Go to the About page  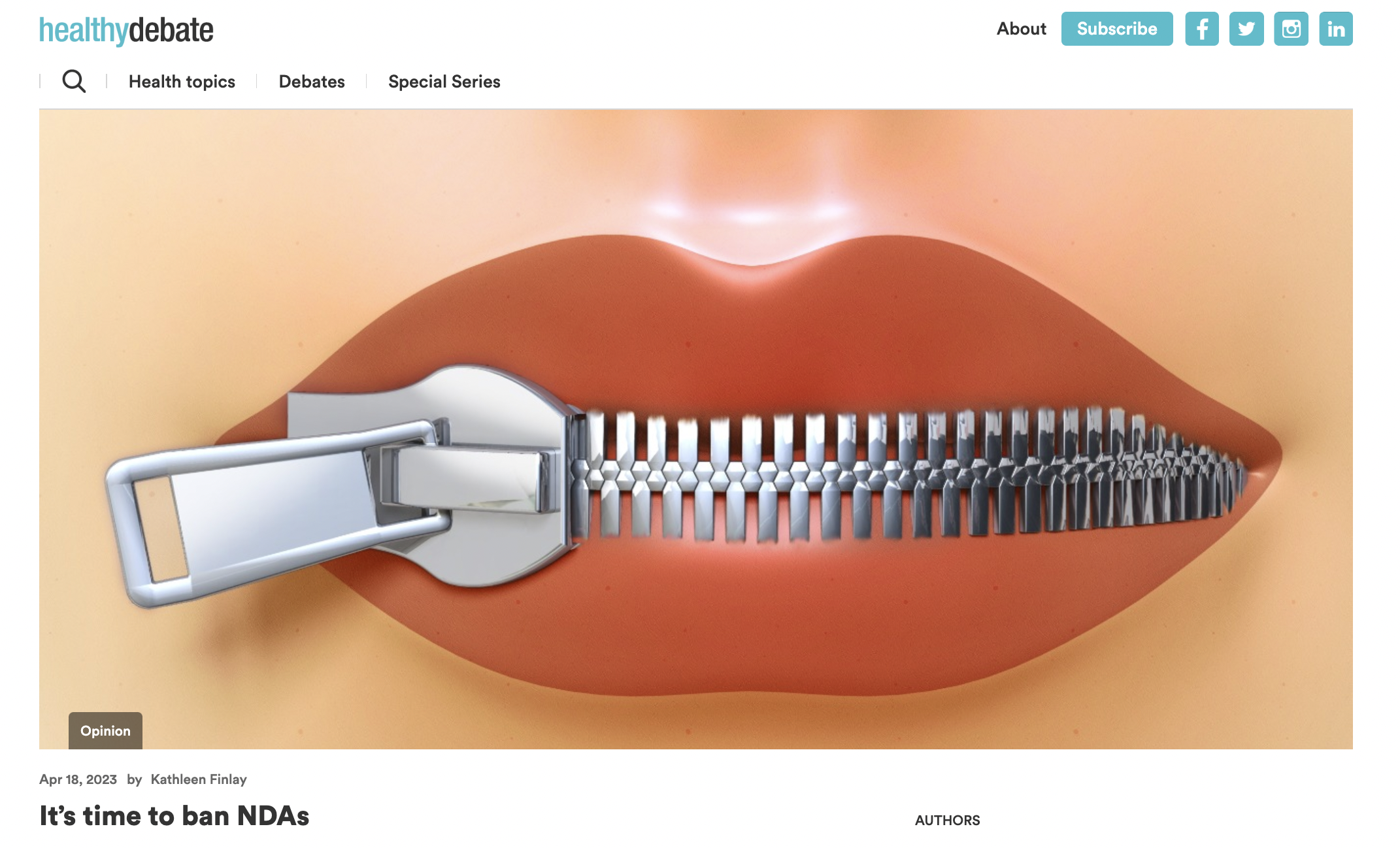pos(1021,29)
